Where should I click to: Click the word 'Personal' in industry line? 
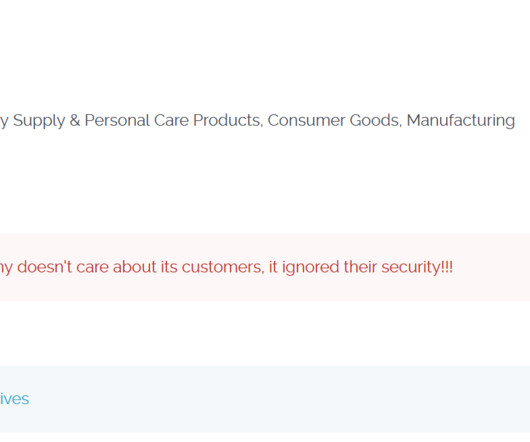pos(117,121)
